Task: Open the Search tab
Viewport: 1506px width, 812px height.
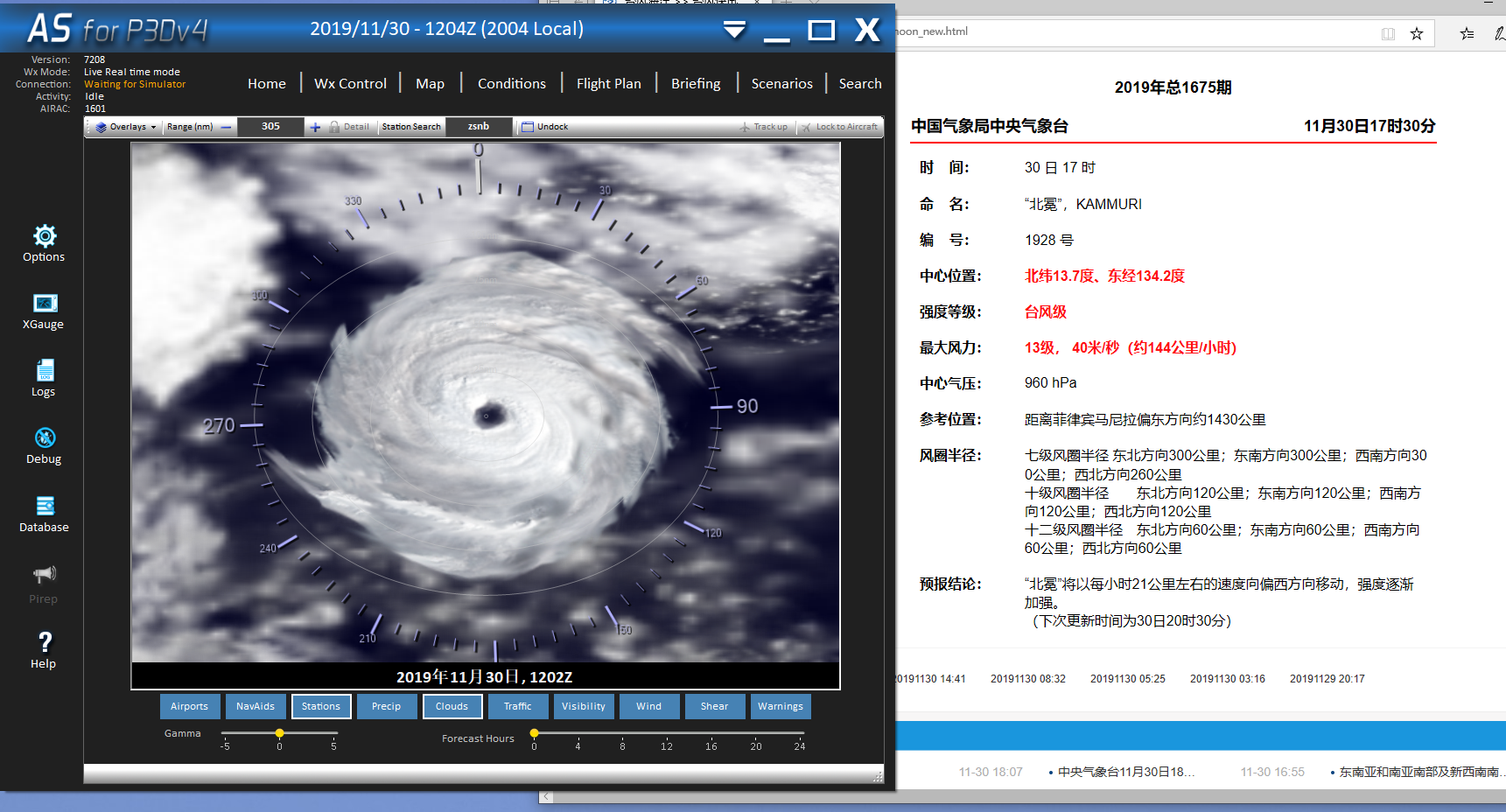Action: [860, 84]
